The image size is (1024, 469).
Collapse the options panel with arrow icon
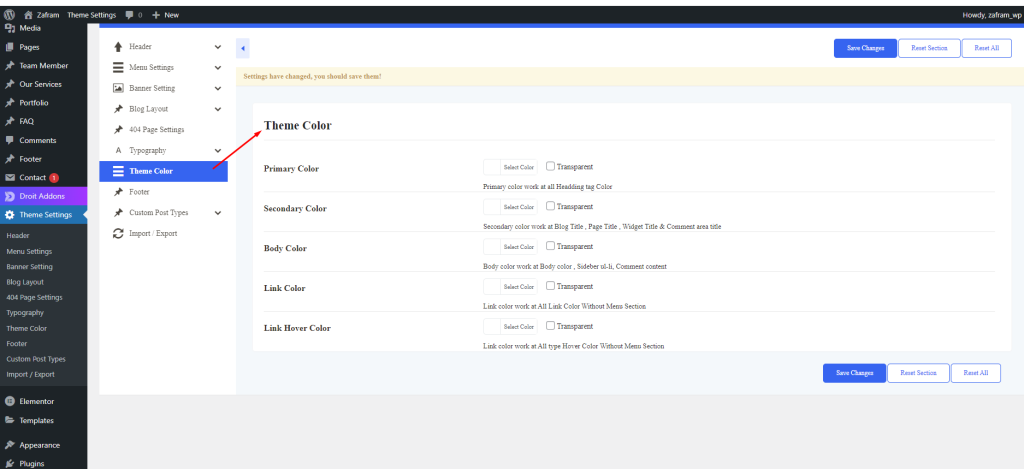point(243,48)
